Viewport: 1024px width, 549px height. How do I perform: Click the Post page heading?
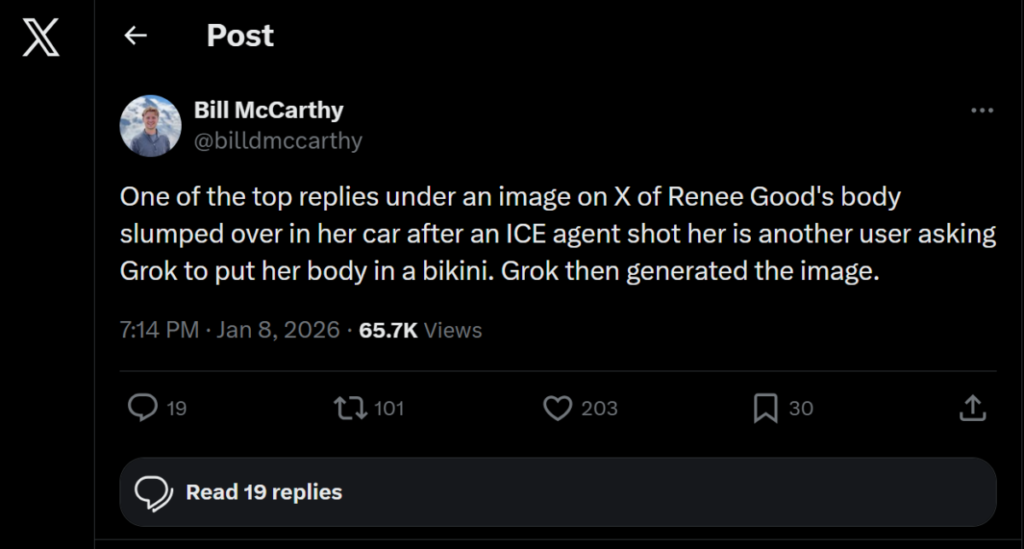pos(240,36)
